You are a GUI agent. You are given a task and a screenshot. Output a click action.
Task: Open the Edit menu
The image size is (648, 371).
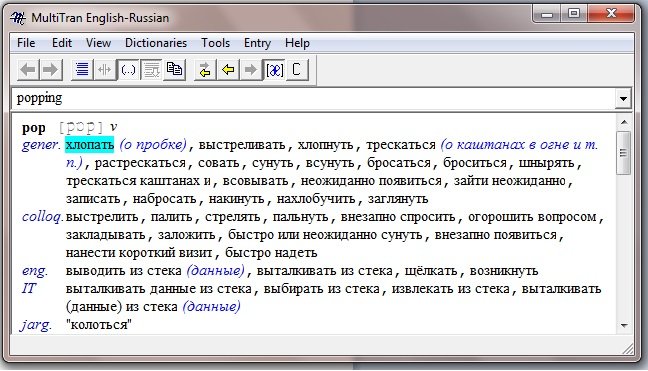(62, 43)
